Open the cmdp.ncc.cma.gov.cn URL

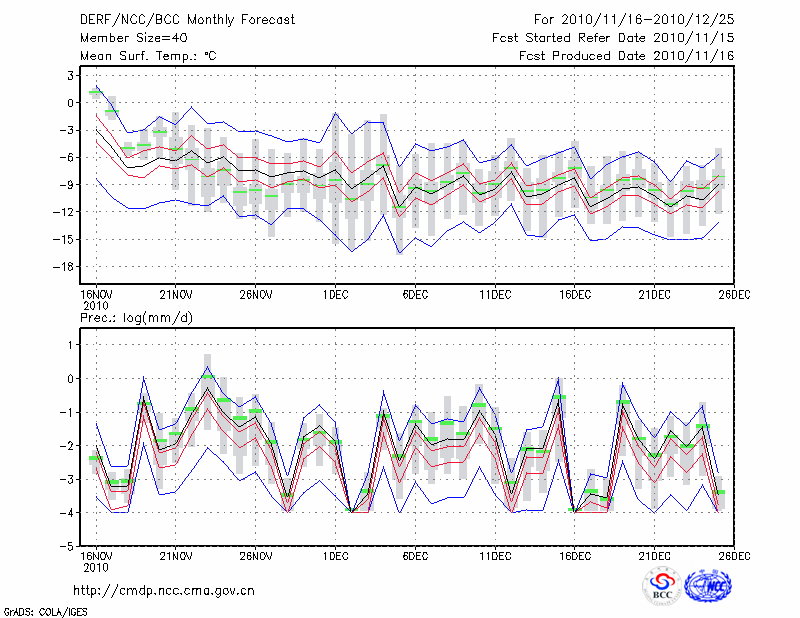pos(164,591)
